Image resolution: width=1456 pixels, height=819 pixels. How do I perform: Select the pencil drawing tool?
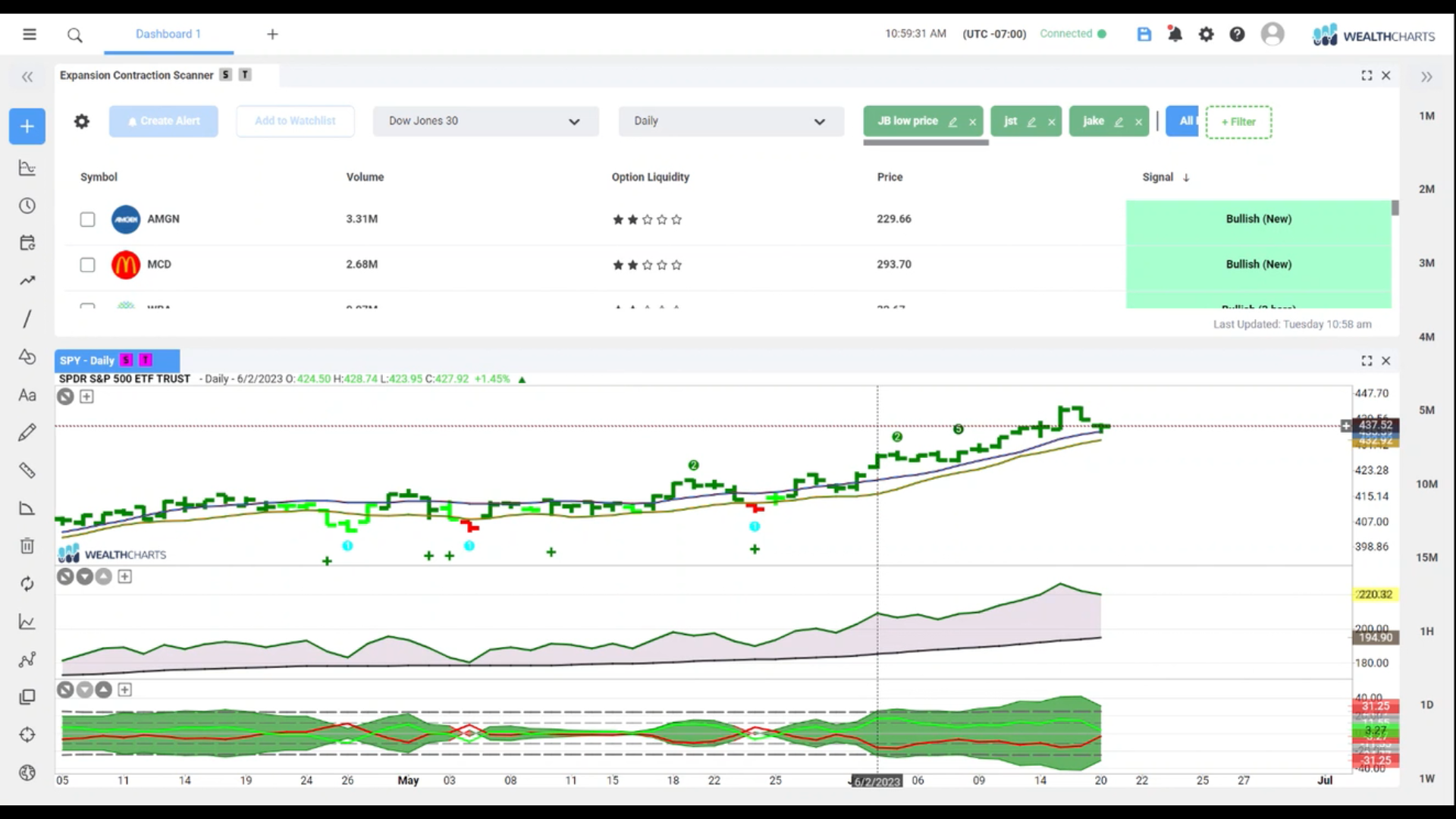pos(27,432)
